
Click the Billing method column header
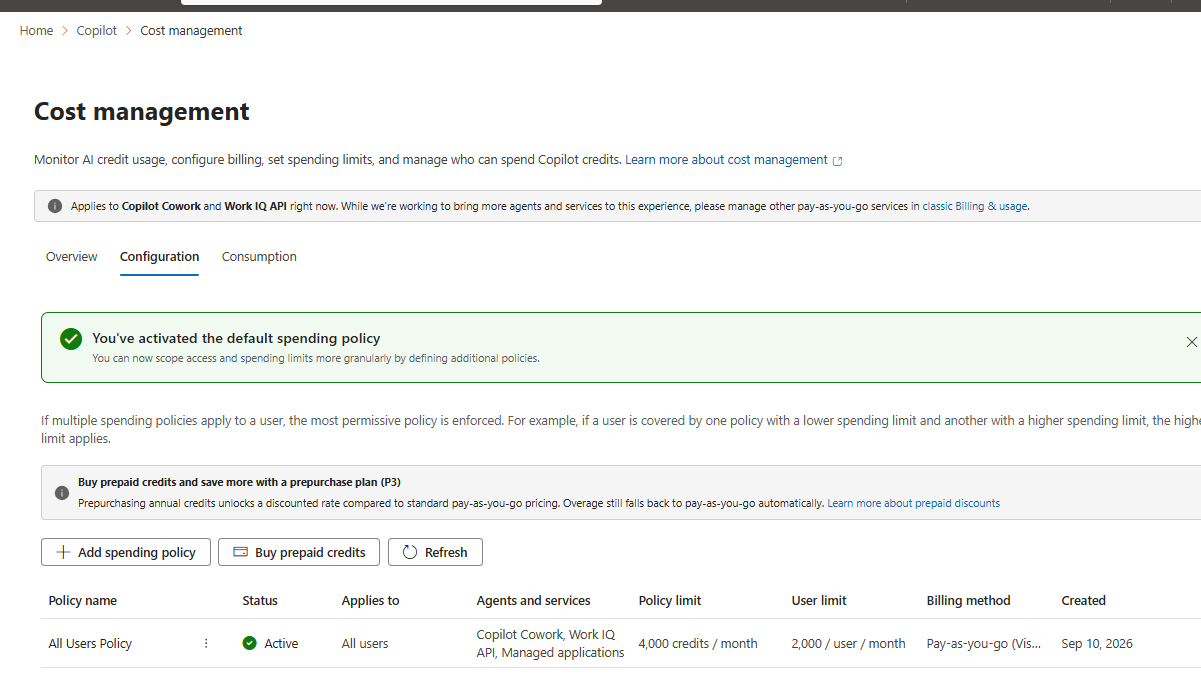(968, 601)
